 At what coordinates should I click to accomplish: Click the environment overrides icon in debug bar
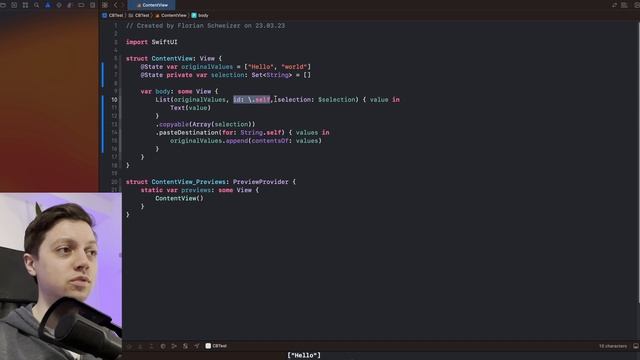[x=185, y=346]
